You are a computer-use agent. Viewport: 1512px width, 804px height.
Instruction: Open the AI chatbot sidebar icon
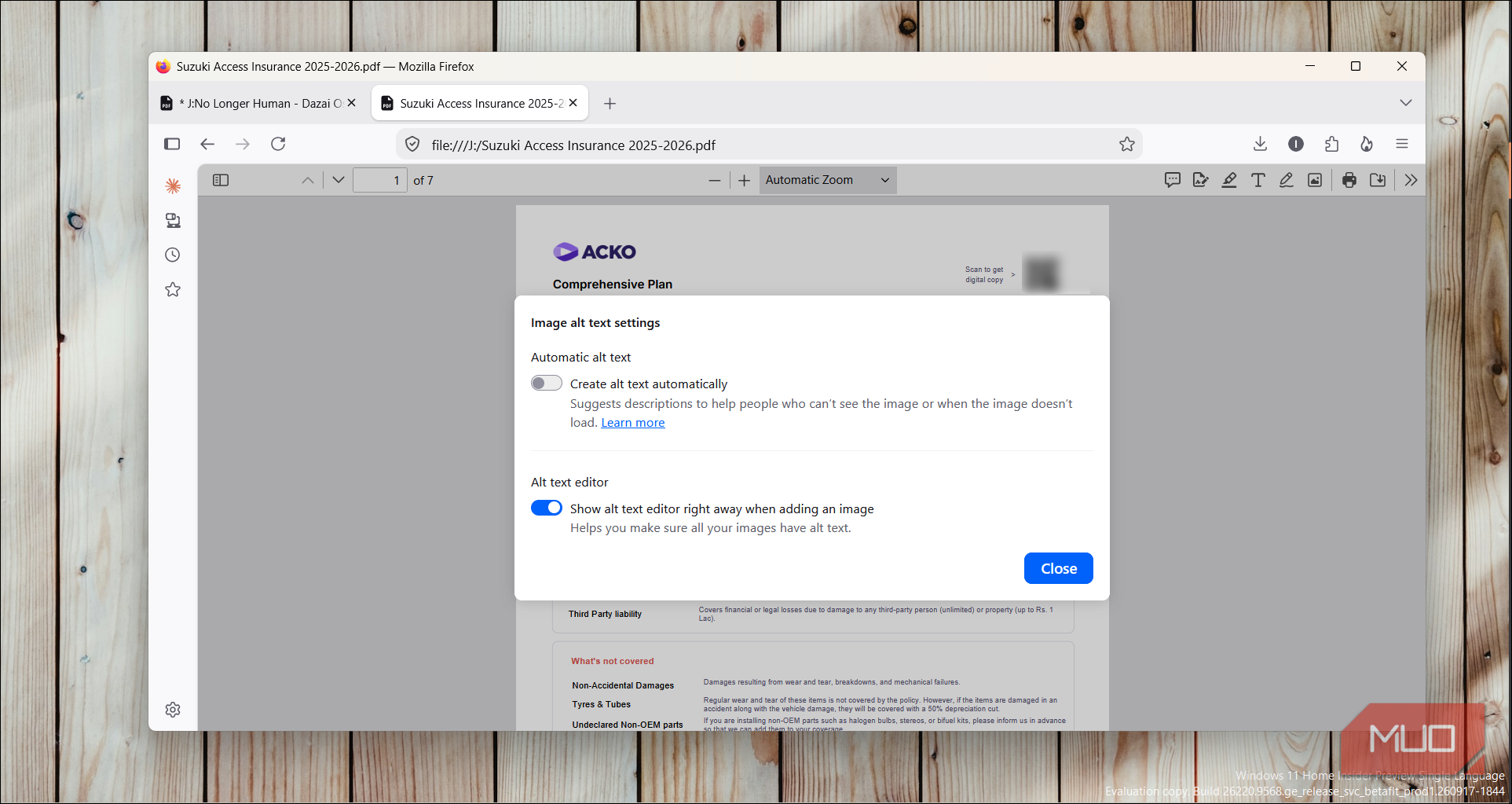point(173,185)
